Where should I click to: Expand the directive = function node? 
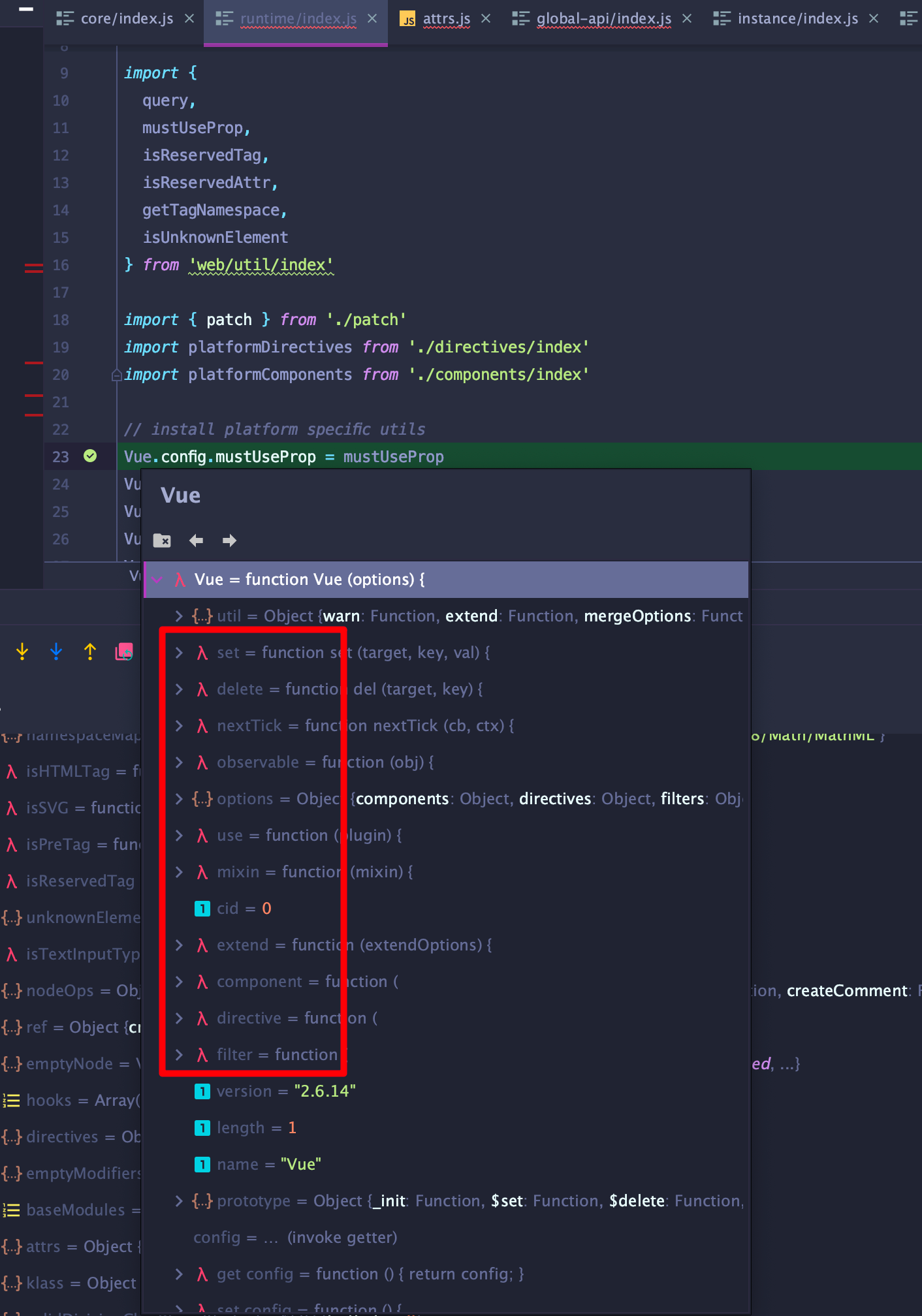[179, 1018]
